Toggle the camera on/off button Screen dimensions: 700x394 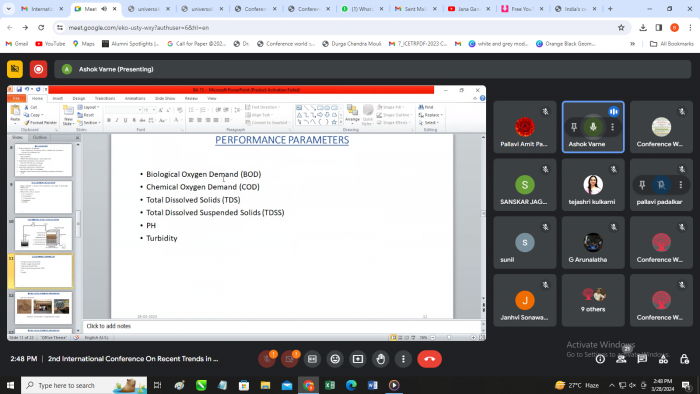289,359
